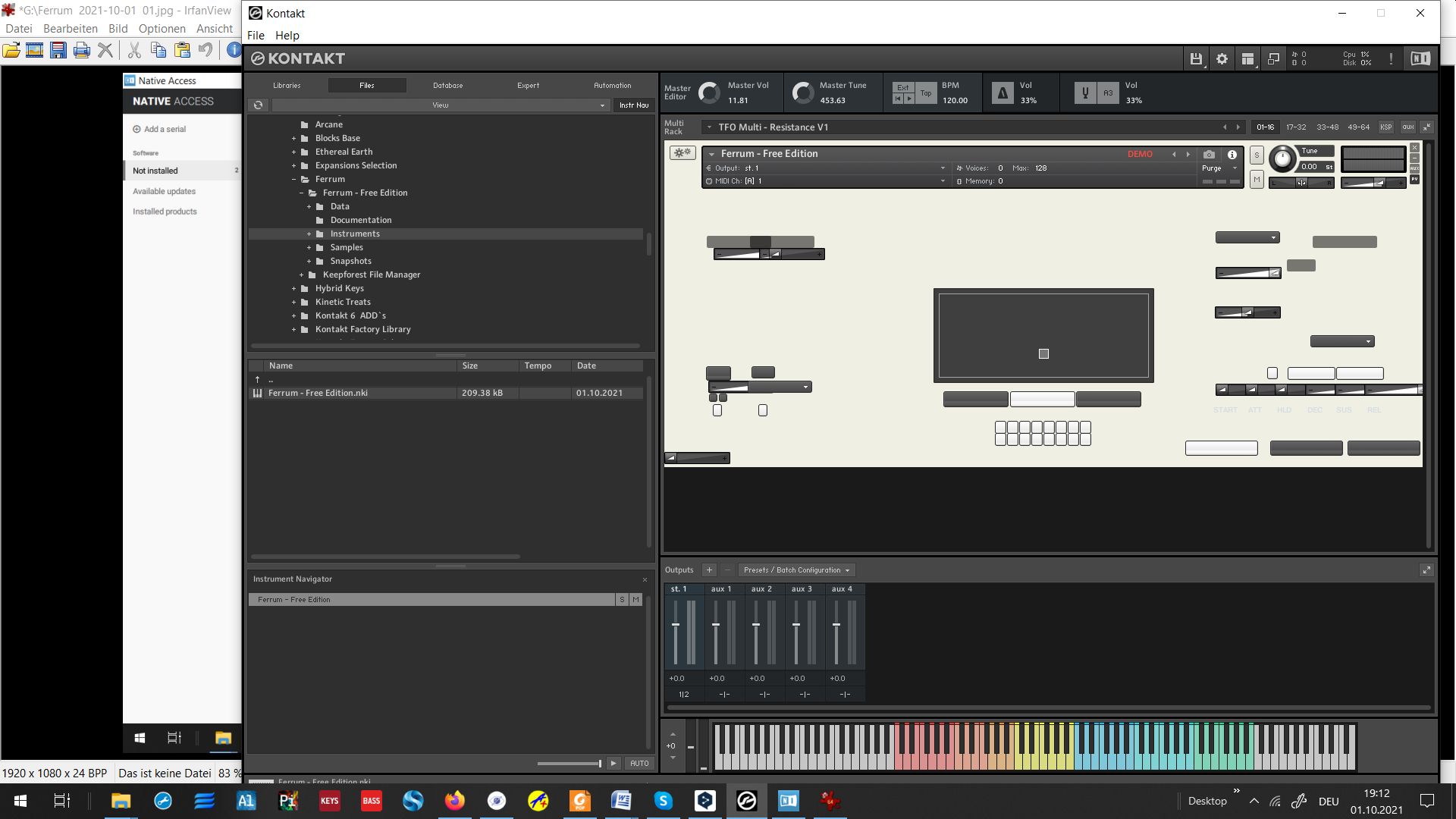Click the NI logo in Kontakt header
Viewport: 1456px width, 819px height.
pos(1420,58)
